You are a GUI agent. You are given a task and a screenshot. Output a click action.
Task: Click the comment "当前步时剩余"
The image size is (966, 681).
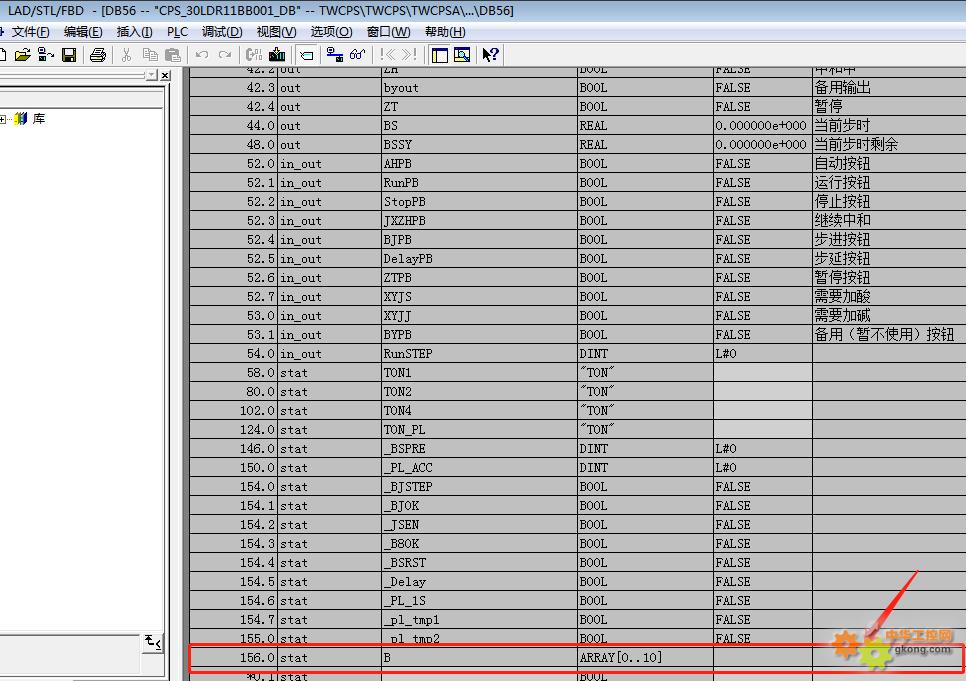click(x=856, y=145)
